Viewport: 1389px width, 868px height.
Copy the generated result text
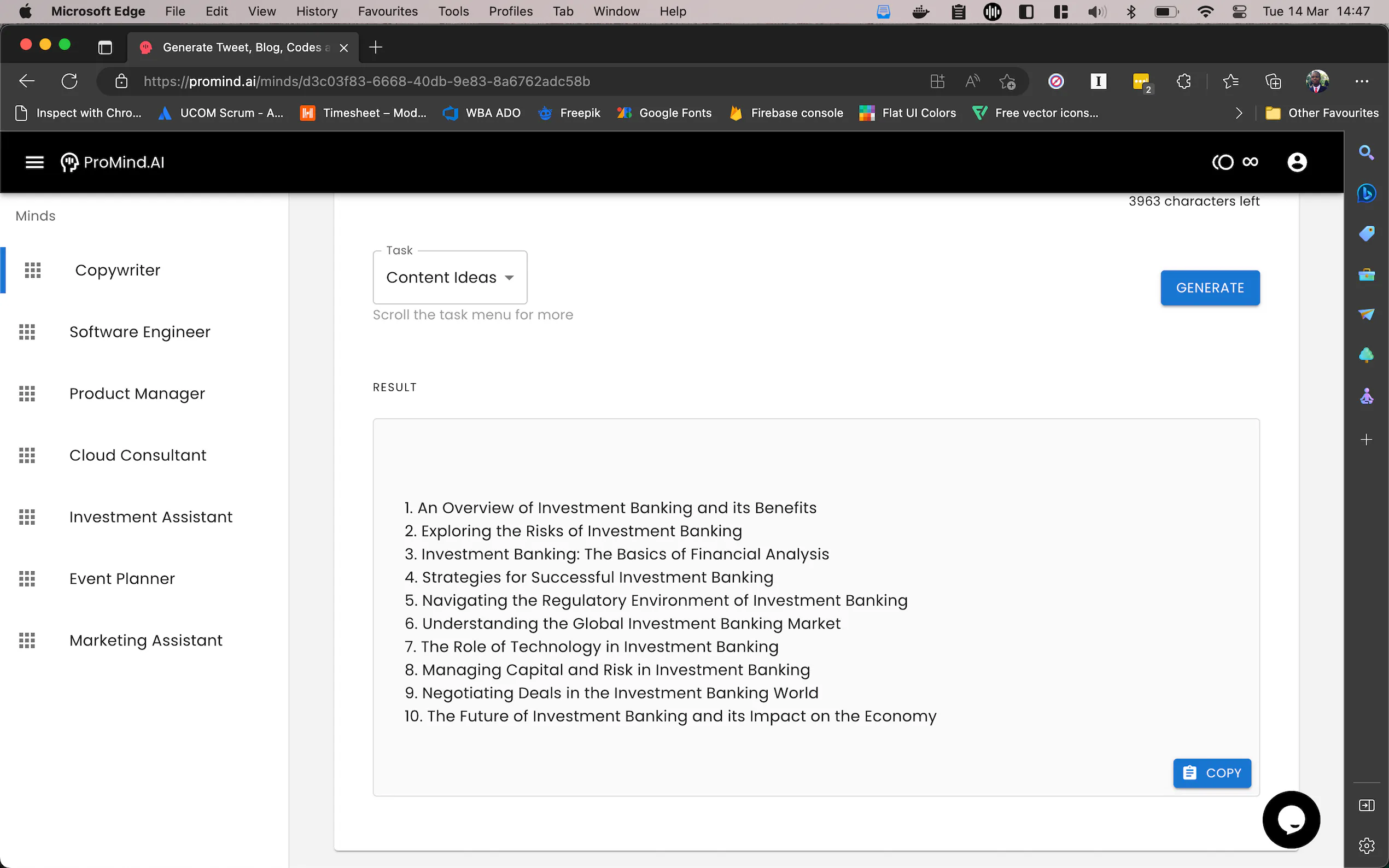click(1212, 773)
